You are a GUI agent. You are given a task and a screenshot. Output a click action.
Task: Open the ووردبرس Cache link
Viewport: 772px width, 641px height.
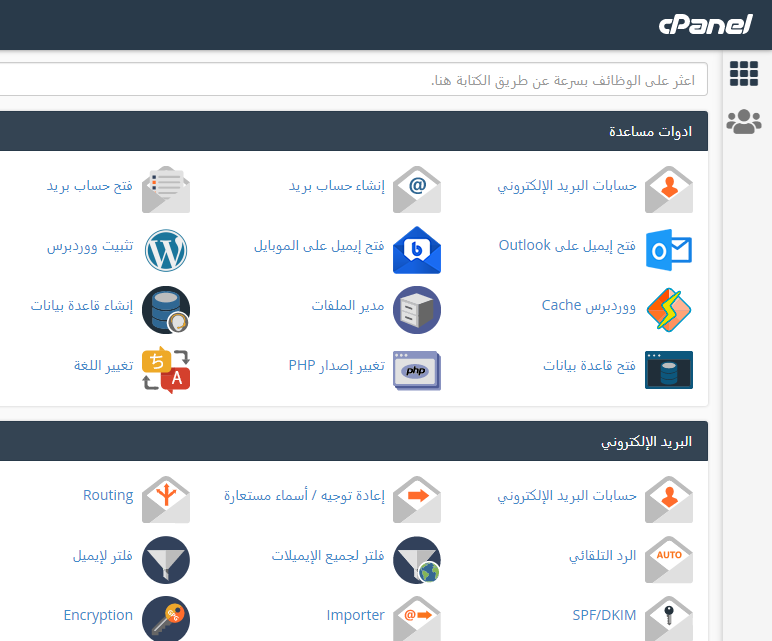tap(589, 305)
